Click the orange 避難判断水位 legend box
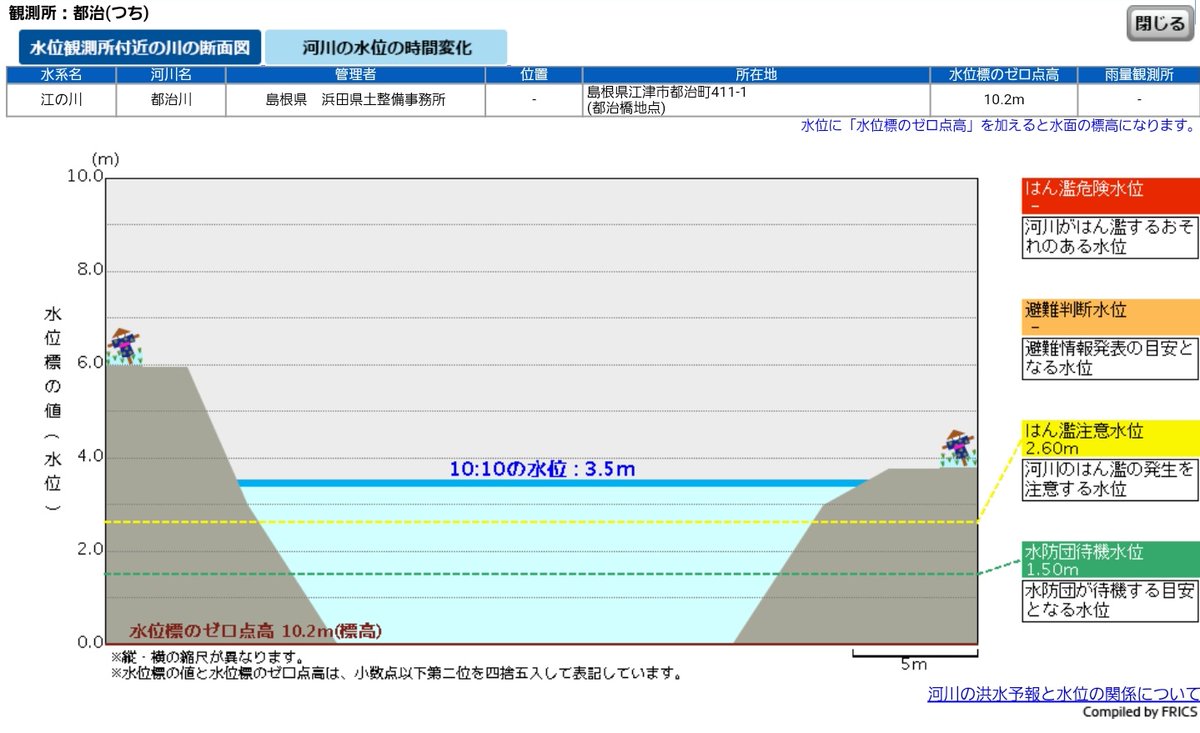The height and width of the screenshot is (733, 1200). tap(1110, 316)
